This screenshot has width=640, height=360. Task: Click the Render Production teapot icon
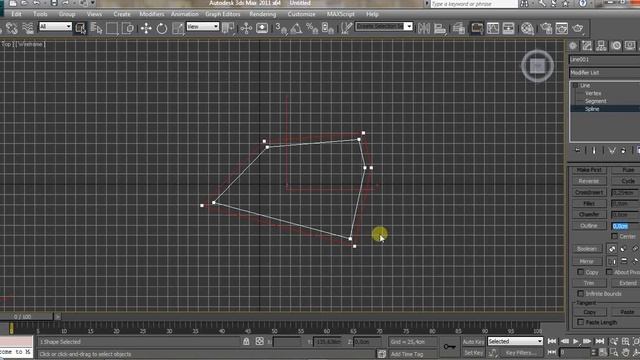point(578,28)
